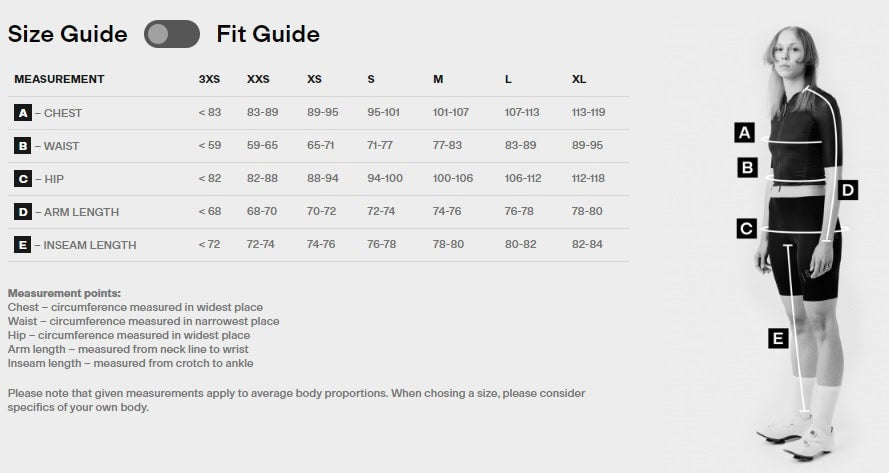Click the C hip marker on model photo
The width and height of the screenshot is (889, 473).
[745, 229]
